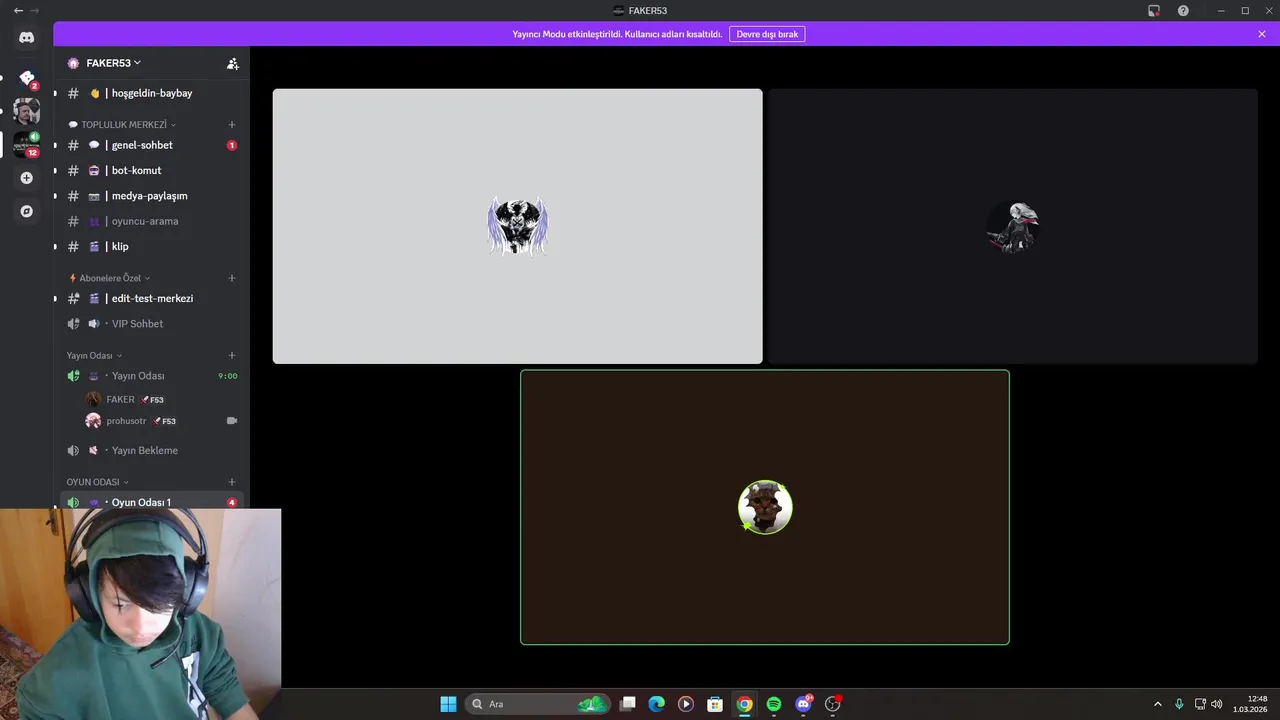The image size is (1280, 720).
Task: Open the medya-paylaşım channel
Action: click(x=152, y=196)
